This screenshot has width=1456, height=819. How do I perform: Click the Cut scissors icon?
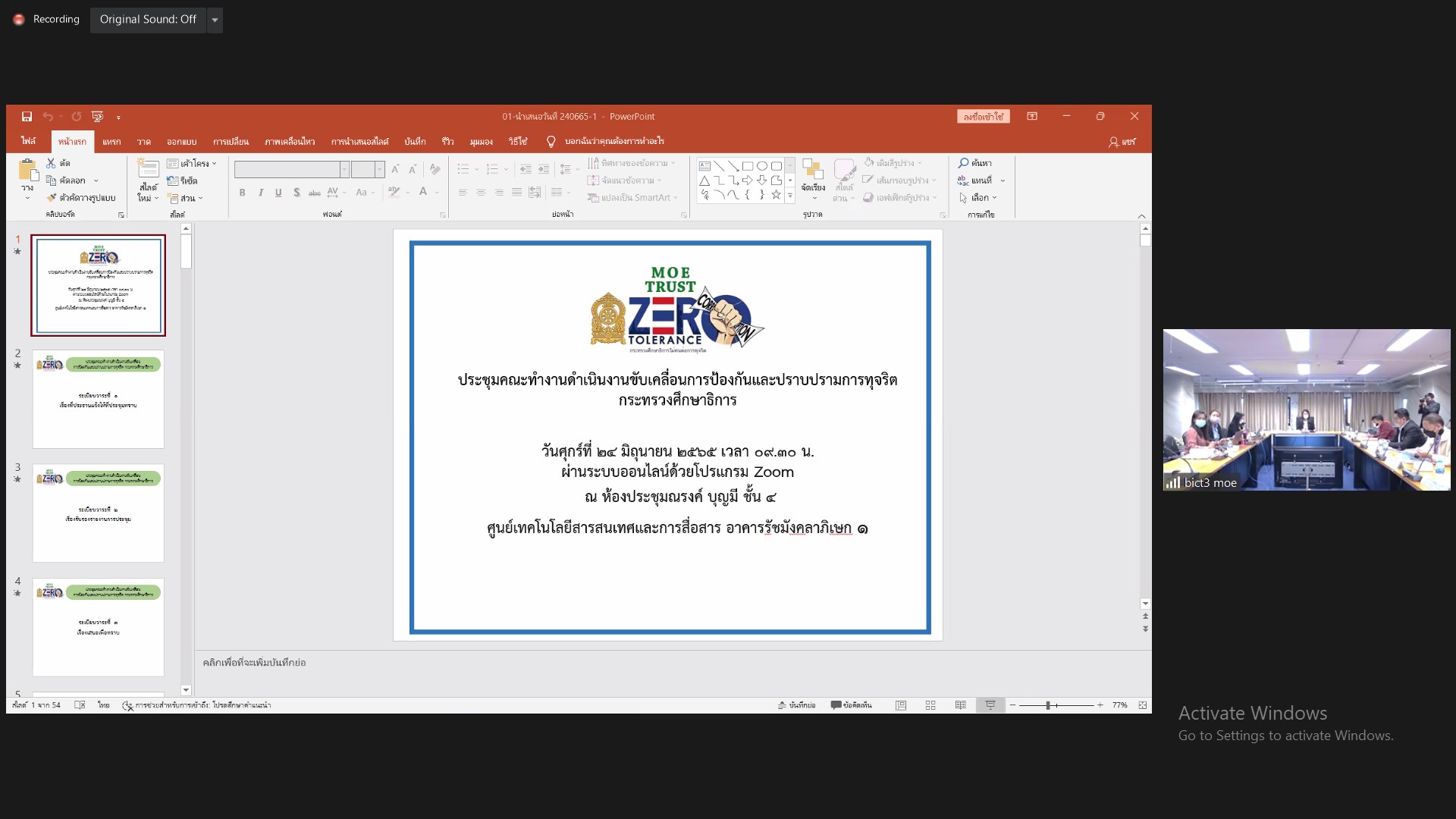pyautogui.click(x=51, y=163)
